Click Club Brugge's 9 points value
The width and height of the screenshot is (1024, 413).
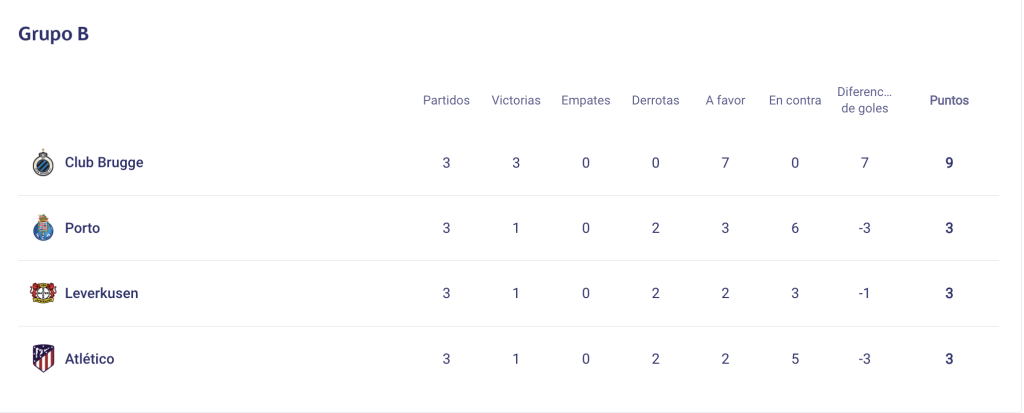949,163
